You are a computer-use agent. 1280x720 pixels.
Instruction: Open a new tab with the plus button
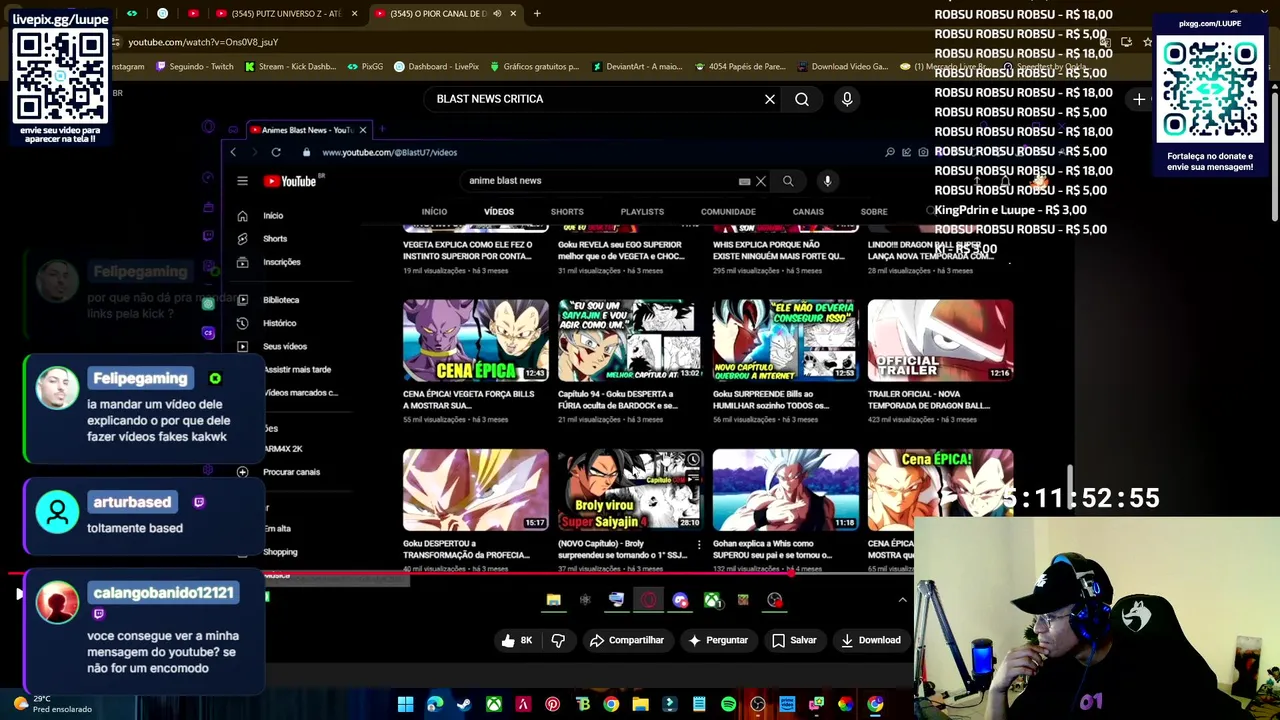537,14
